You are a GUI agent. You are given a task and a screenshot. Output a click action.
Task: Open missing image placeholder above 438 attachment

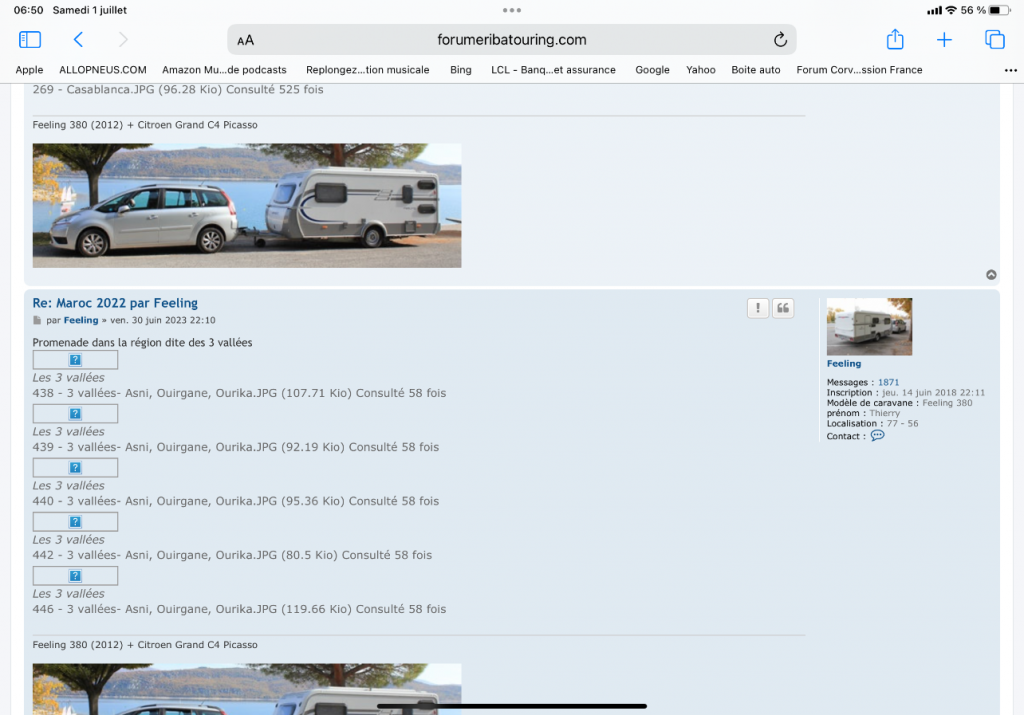(x=75, y=360)
